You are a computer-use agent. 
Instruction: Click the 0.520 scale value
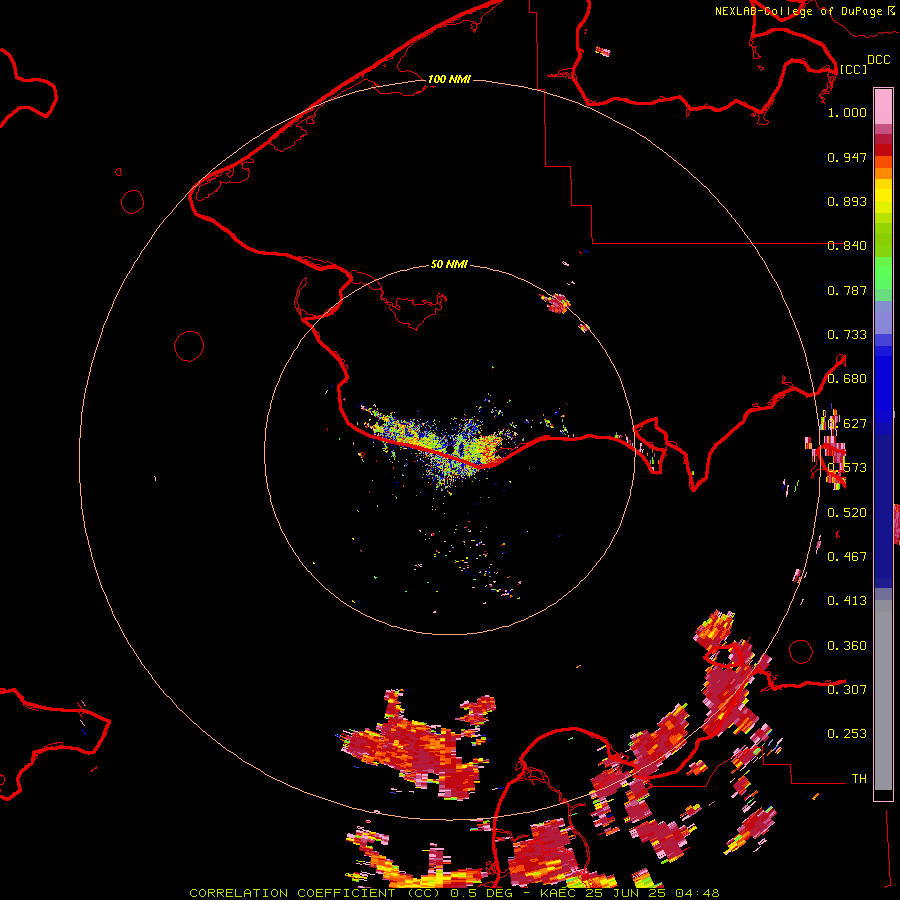[847, 513]
